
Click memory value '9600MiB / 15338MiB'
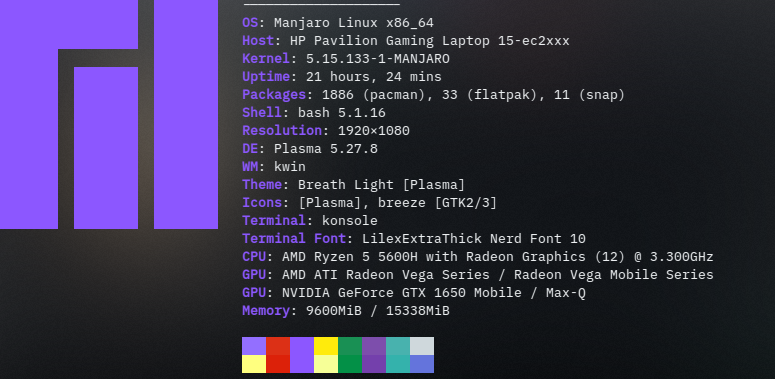tap(378, 311)
